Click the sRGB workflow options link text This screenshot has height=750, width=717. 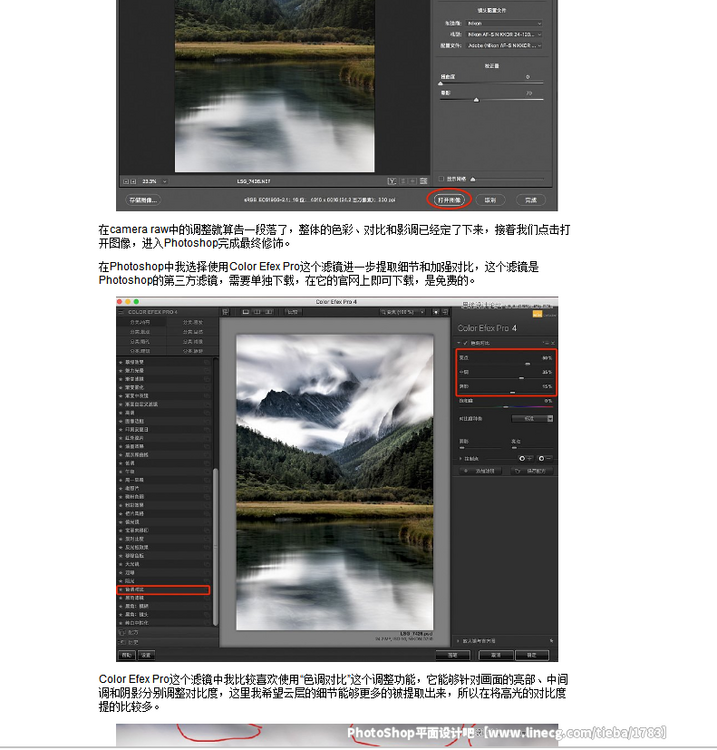(320, 200)
